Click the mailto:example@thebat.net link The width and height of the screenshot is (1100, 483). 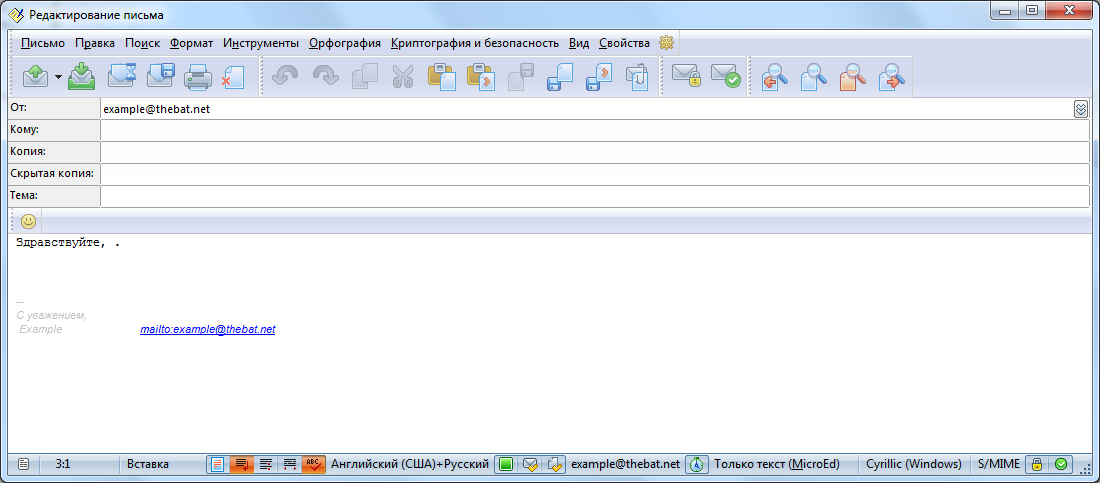[x=208, y=329]
